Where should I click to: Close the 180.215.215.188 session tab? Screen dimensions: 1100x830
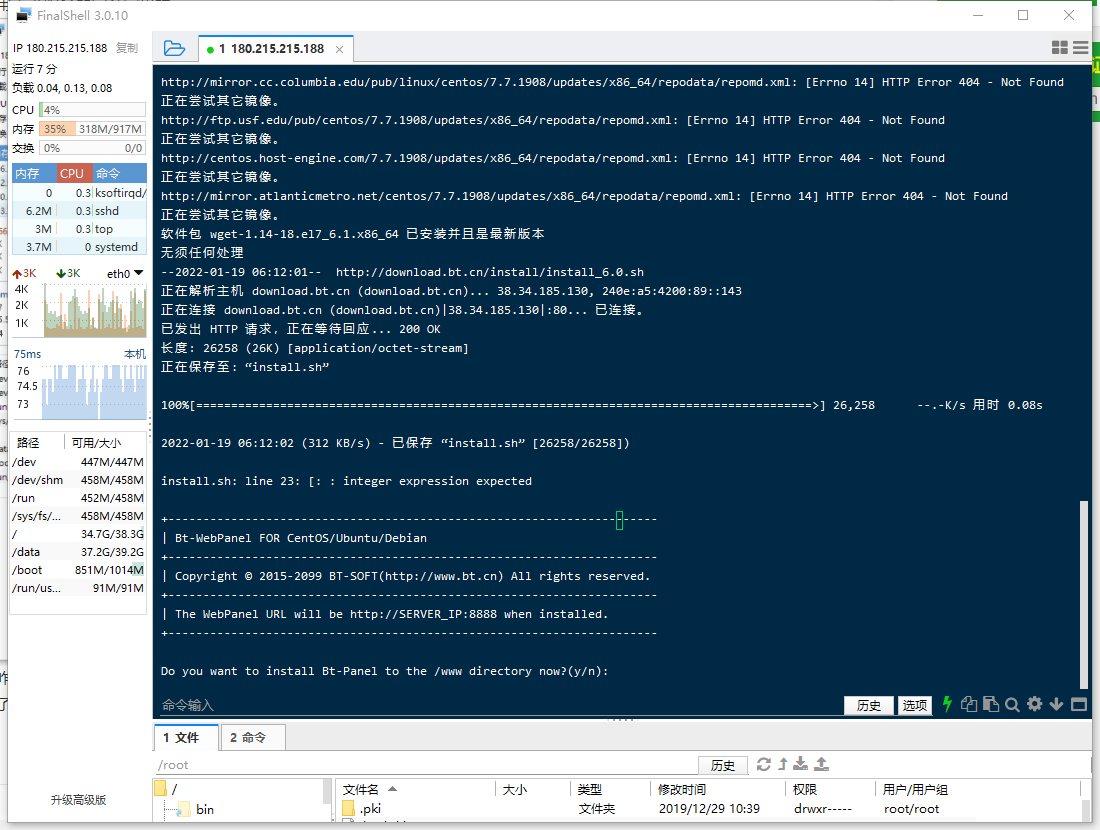pyautogui.click(x=340, y=49)
